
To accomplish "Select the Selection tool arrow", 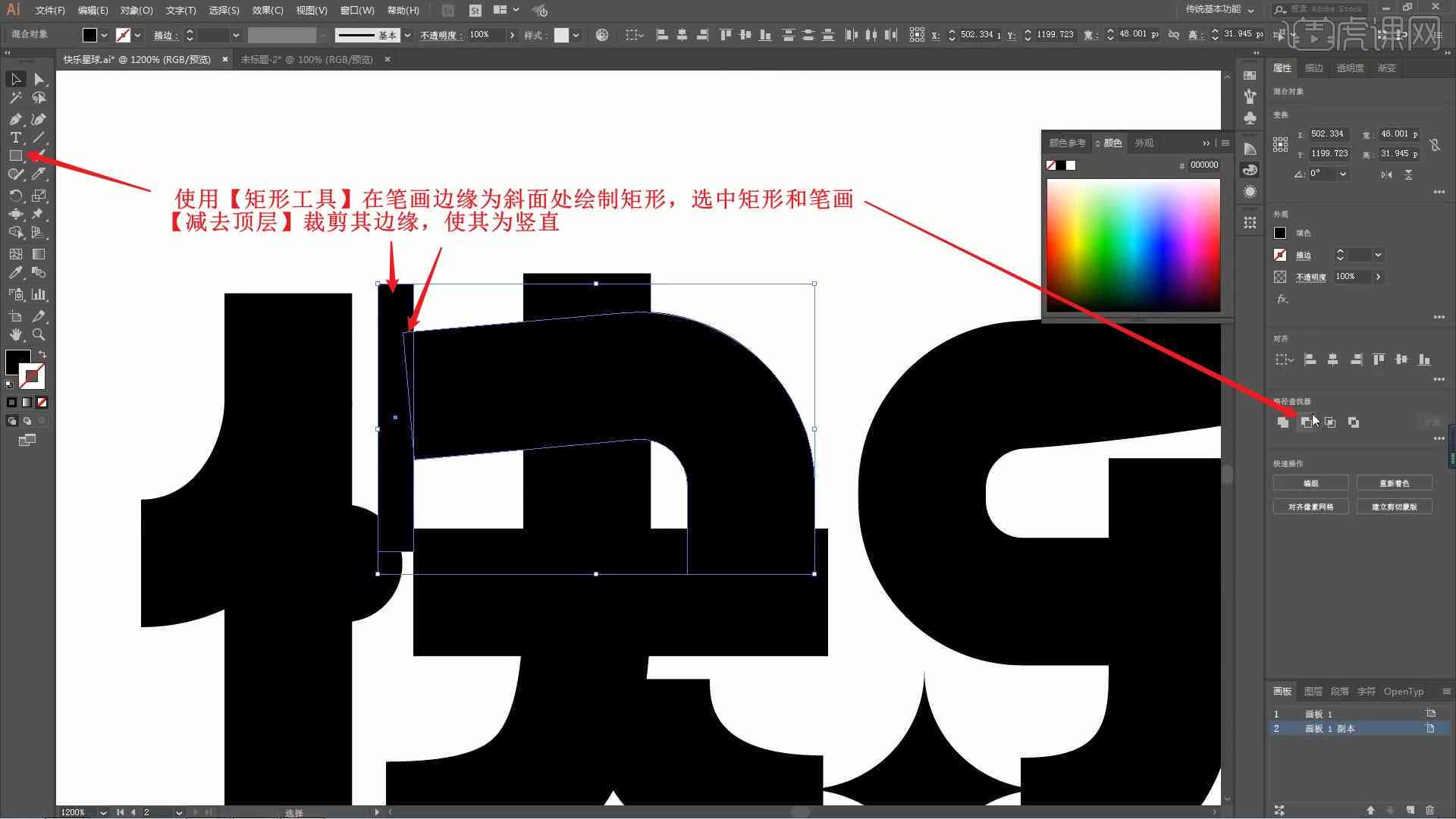I will point(14,78).
